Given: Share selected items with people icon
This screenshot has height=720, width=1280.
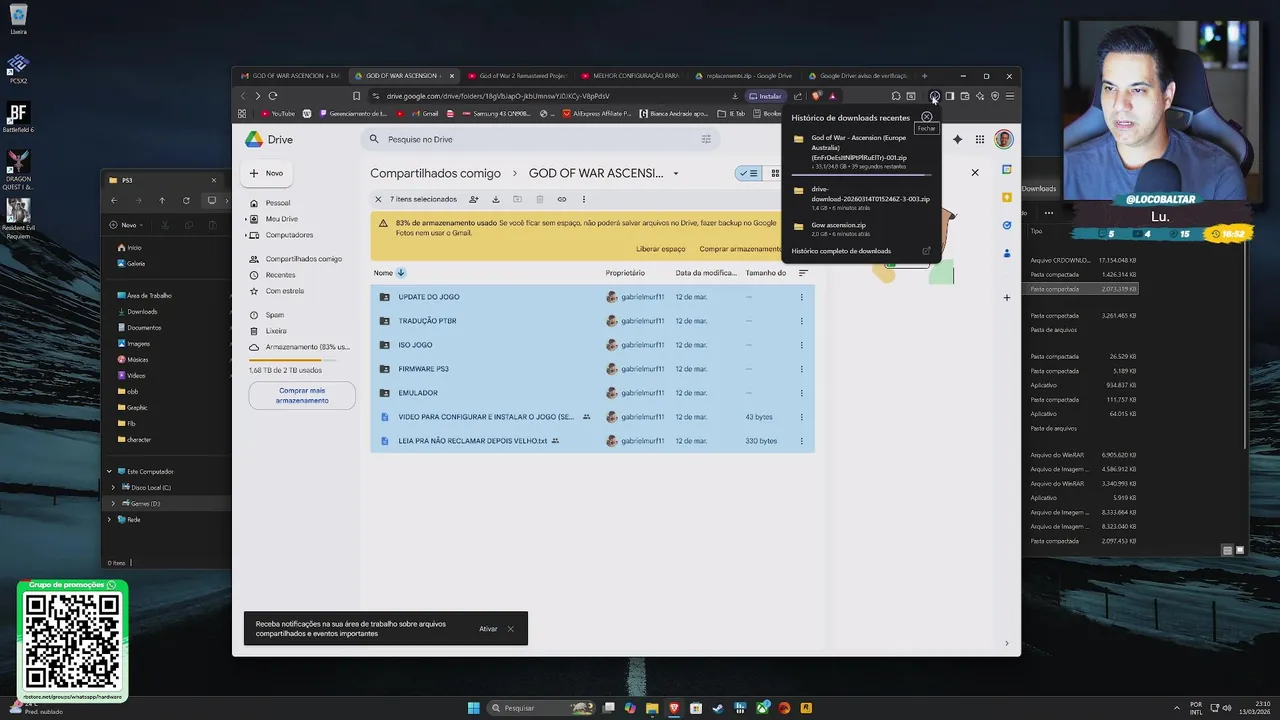Looking at the screenshot, I should 474,199.
